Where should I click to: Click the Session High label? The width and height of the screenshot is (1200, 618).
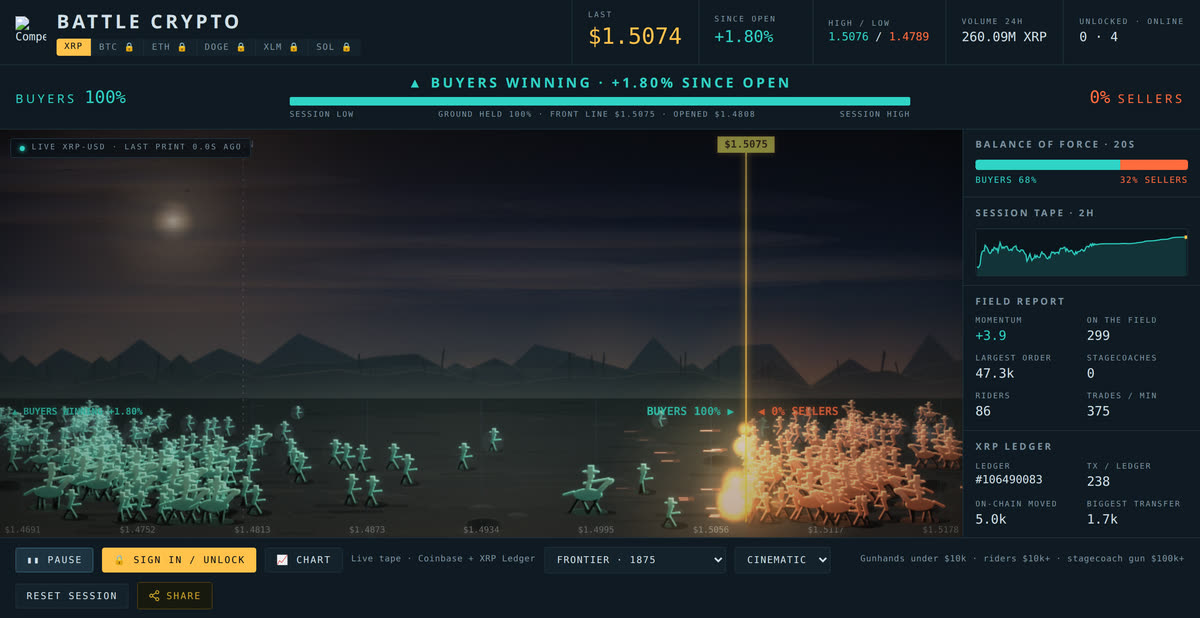(875, 114)
